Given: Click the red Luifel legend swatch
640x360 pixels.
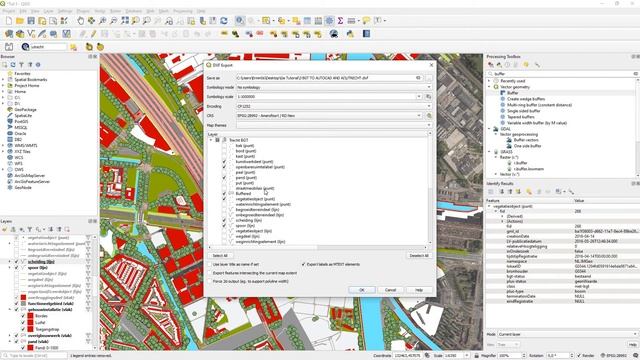Looking at the screenshot, I should tap(30, 322).
